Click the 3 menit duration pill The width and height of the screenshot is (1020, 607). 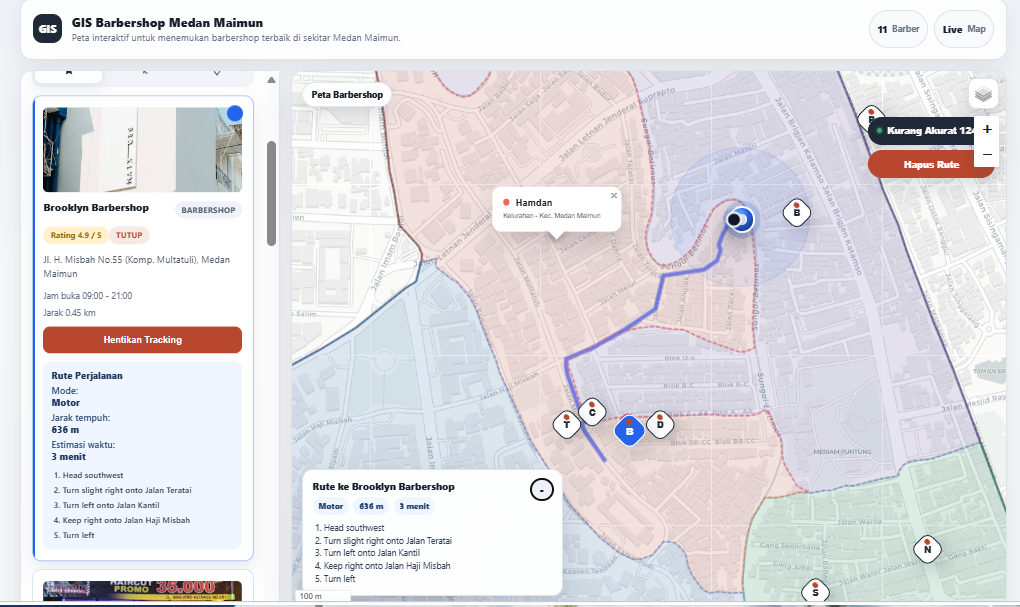(414, 506)
